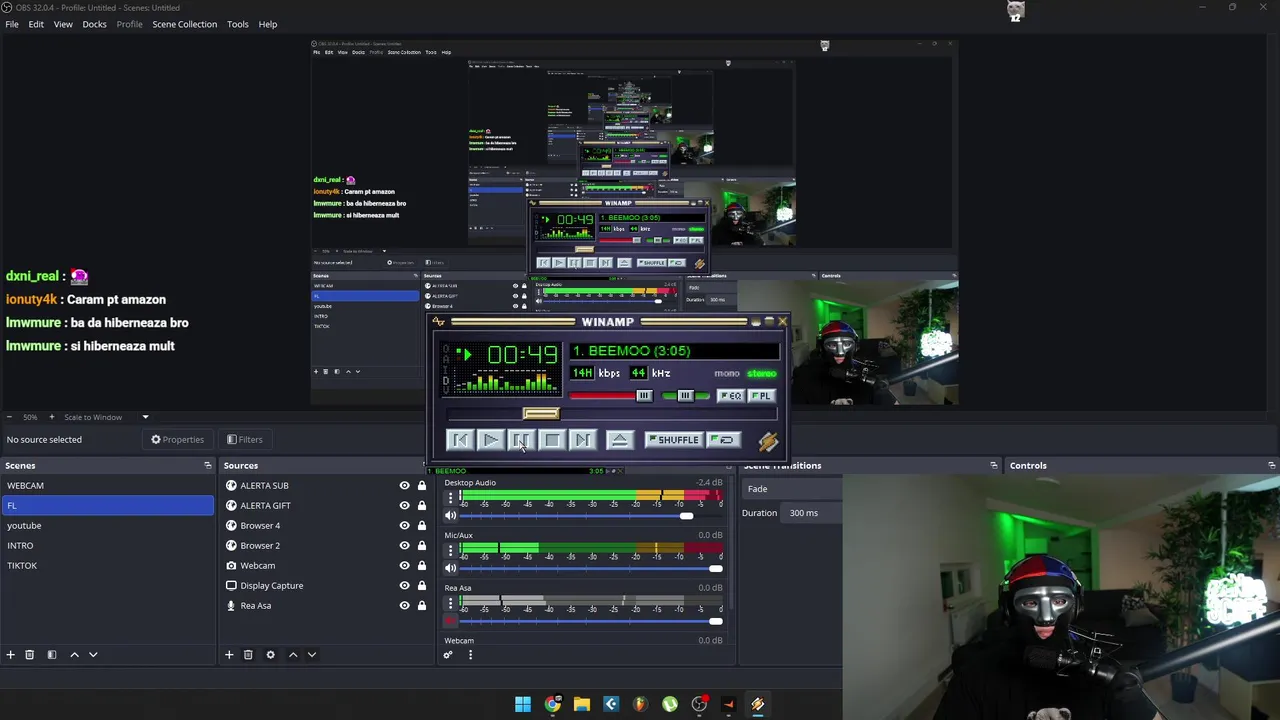Move scene up with arrow icon
Viewport: 1280px width, 720px height.
click(74, 655)
